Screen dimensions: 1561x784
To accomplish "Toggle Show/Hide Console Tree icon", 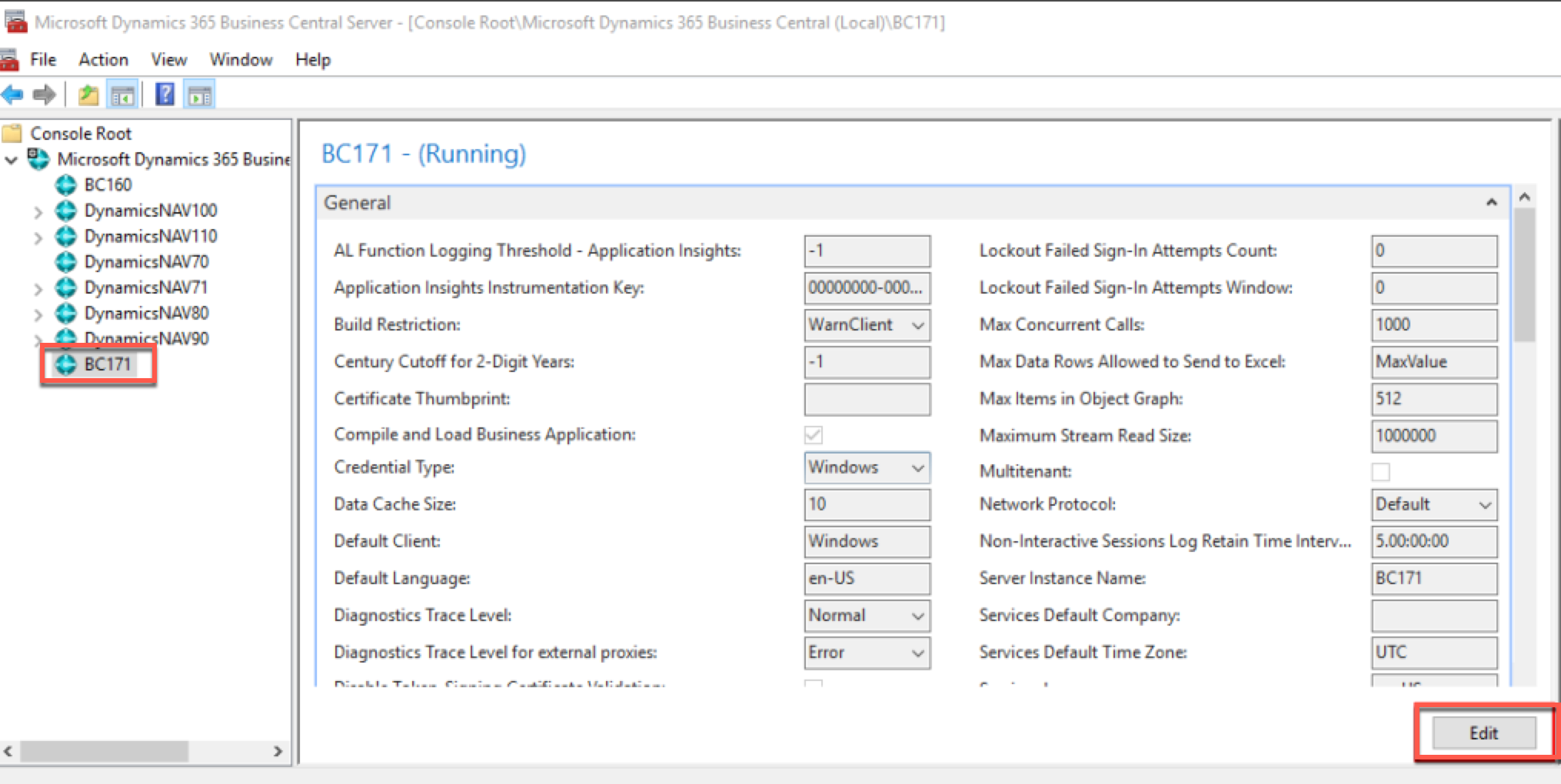I will coord(122,95).
